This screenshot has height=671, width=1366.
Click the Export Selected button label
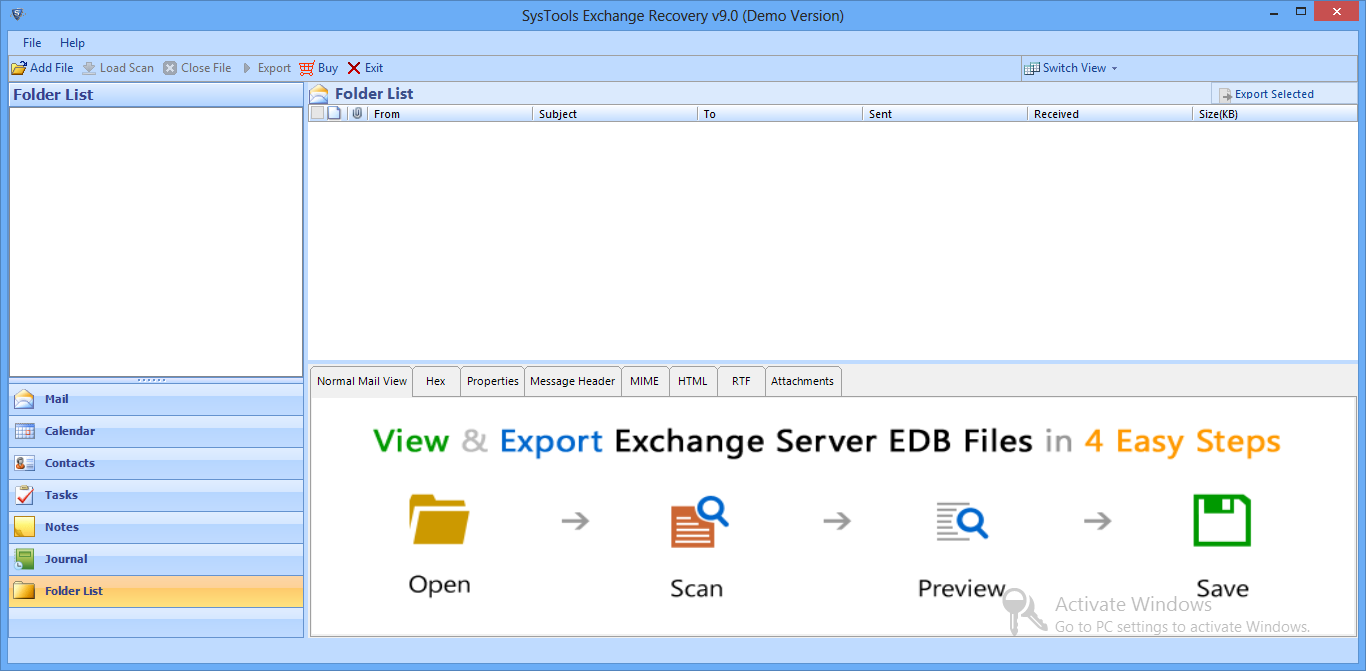click(1274, 94)
